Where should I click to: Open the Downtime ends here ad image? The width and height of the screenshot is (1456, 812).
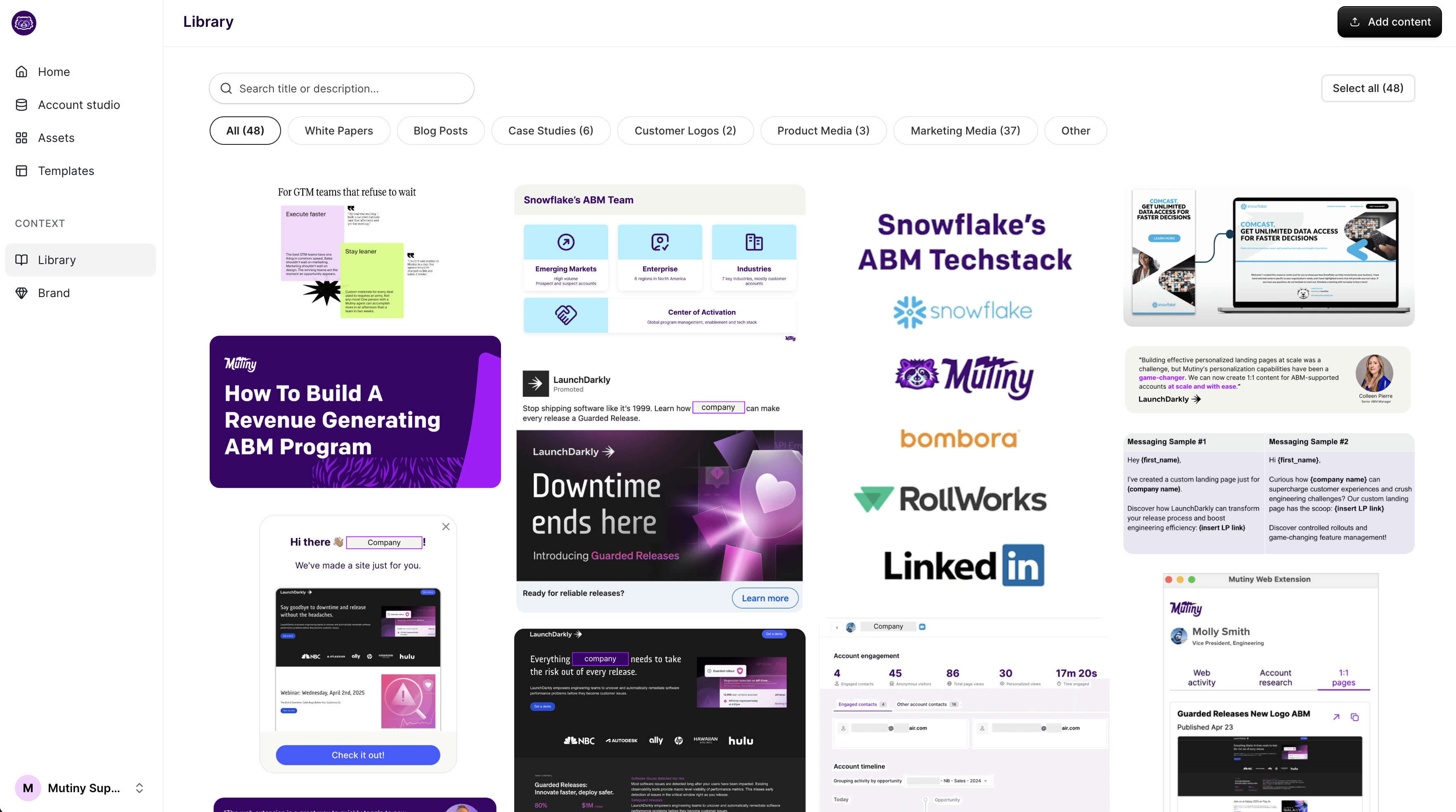659,505
